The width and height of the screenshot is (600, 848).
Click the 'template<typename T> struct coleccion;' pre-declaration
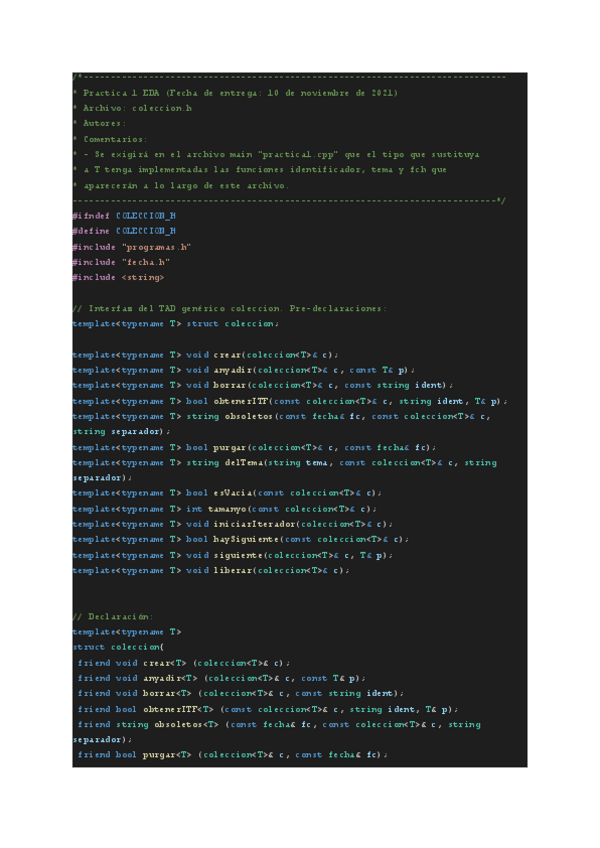pyautogui.click(x=176, y=323)
